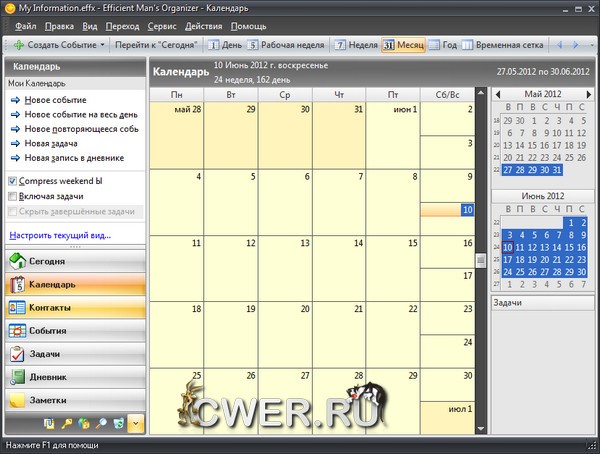
Task: Open the Действия menu
Action: (204, 26)
